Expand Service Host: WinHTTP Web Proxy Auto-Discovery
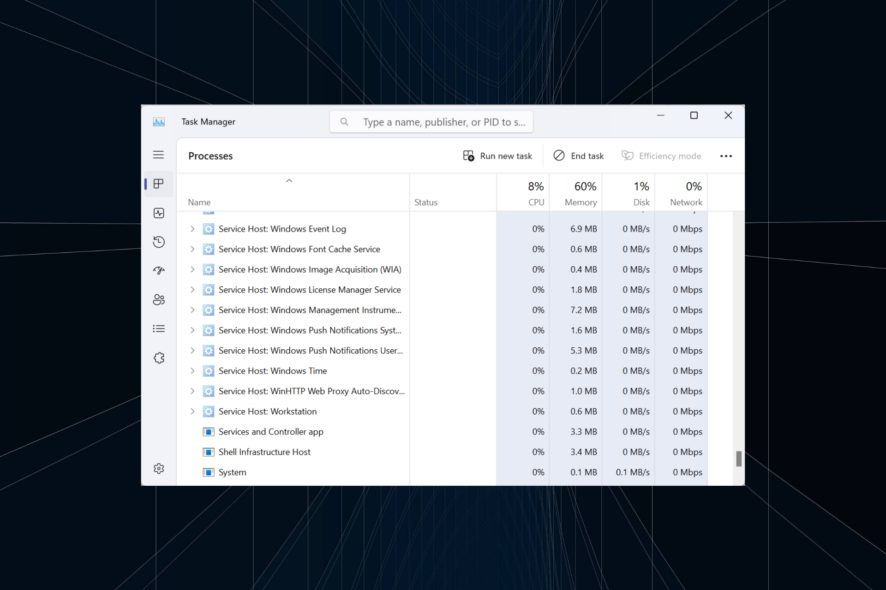Viewport: 886px width, 590px height. [x=192, y=391]
